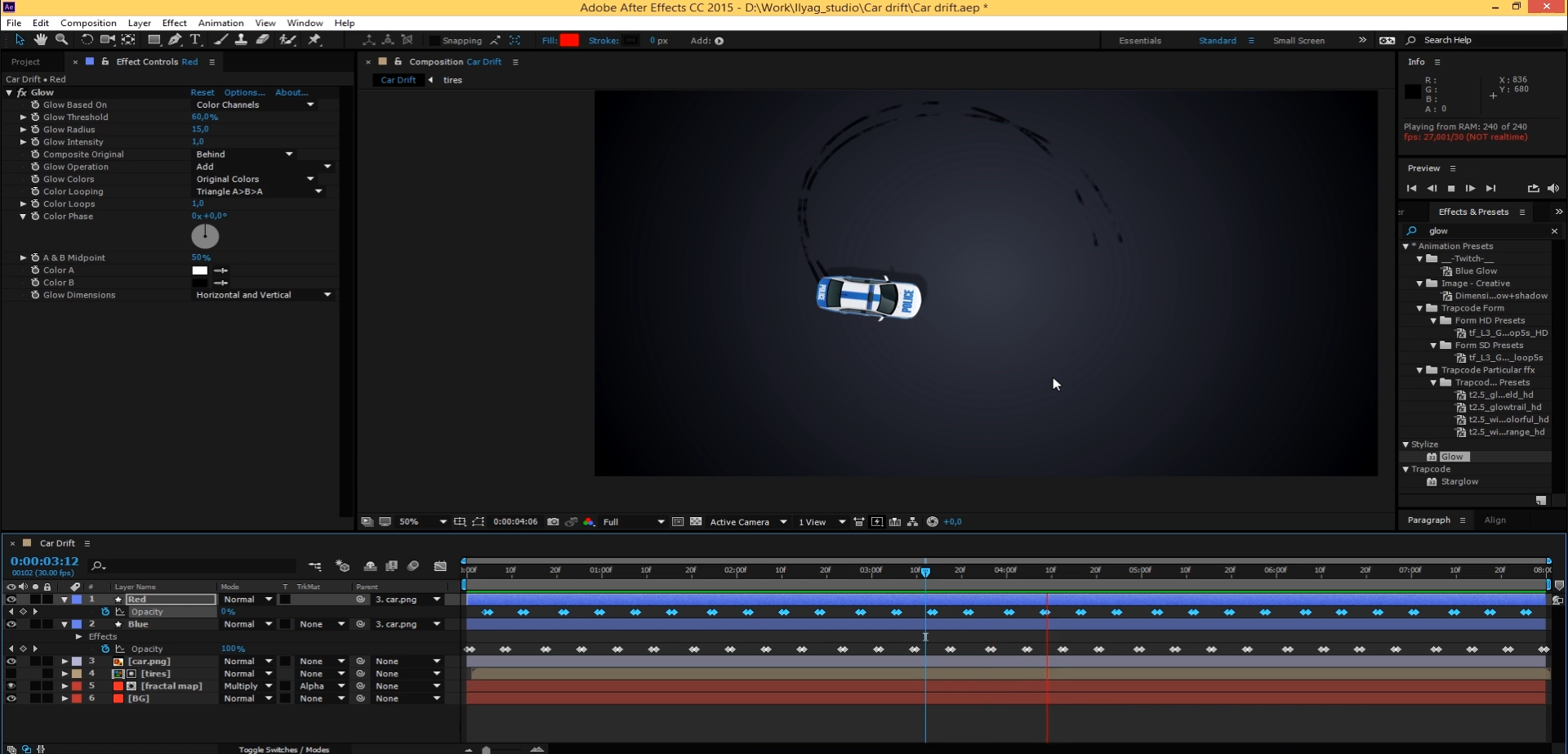The image size is (1568, 754).
Task: Adjust the Color Phase dial
Action: (205, 236)
